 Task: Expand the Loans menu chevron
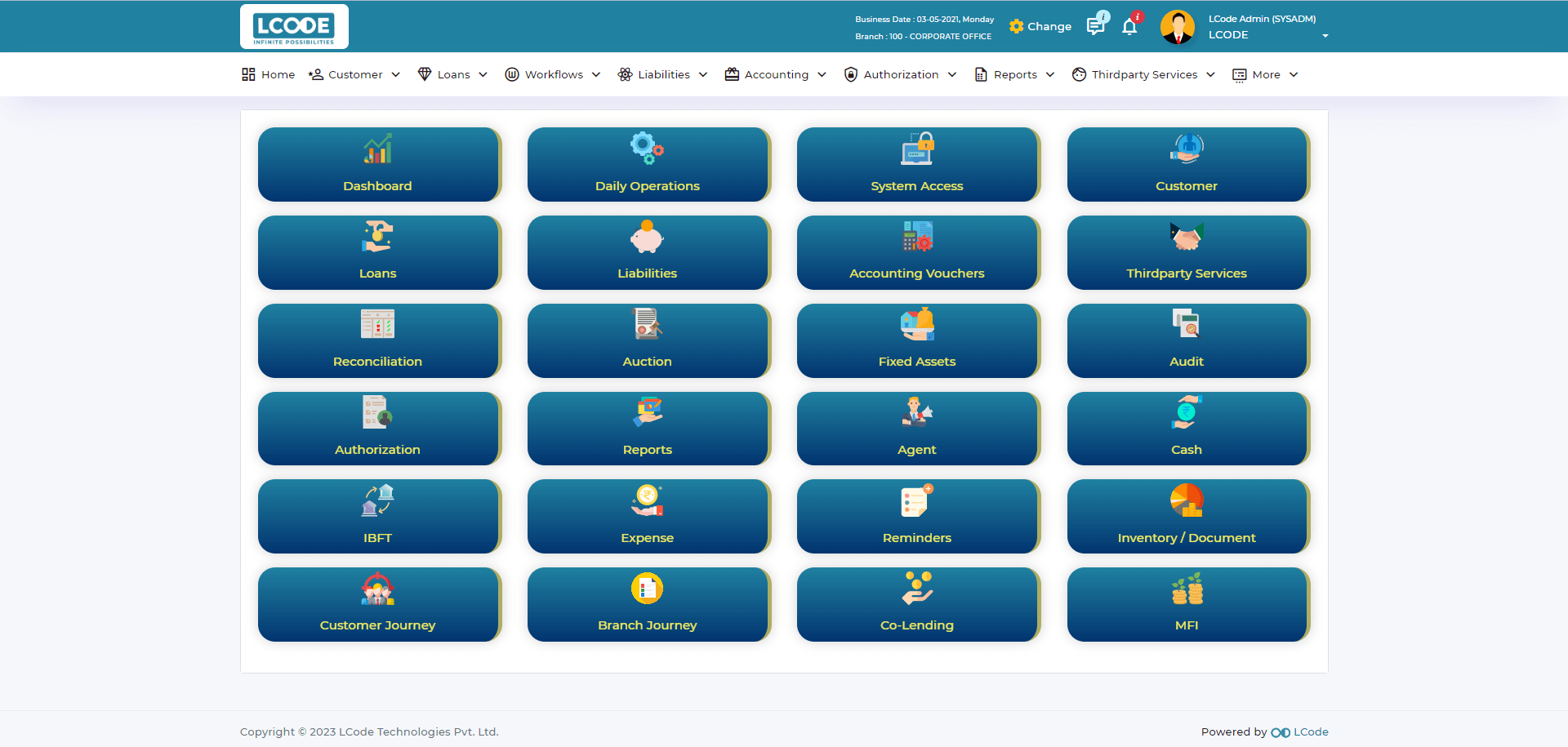coord(483,74)
